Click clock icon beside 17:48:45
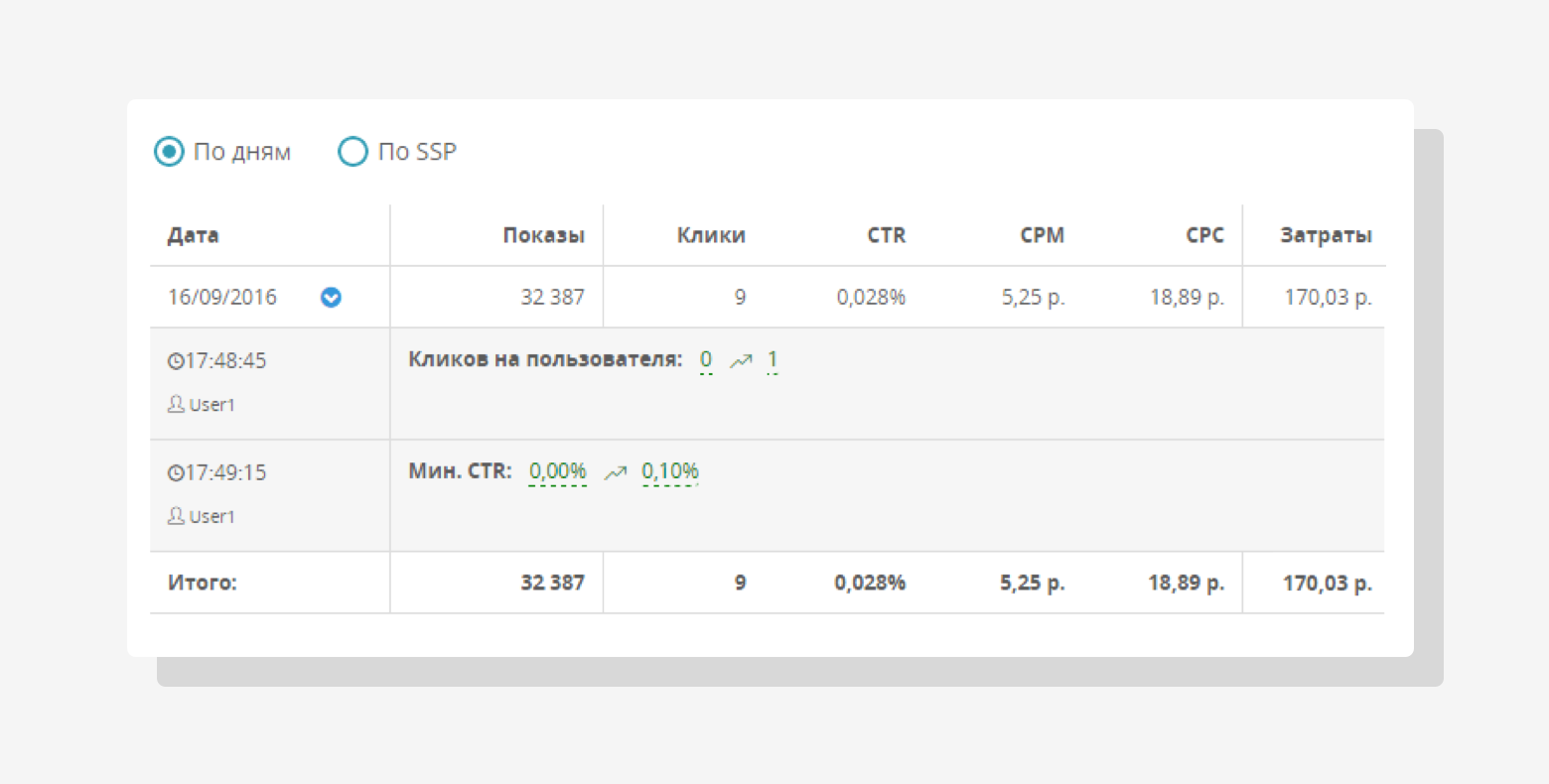This screenshot has width=1549, height=784. [176, 361]
